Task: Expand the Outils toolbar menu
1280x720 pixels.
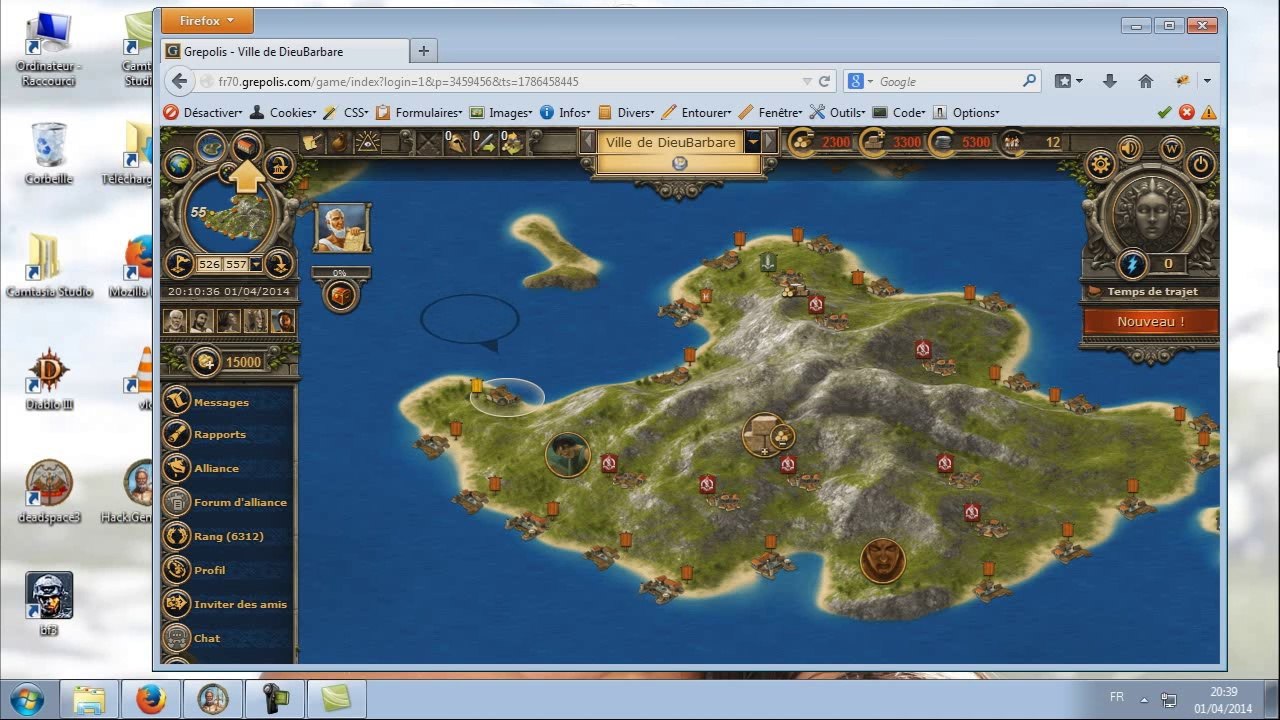Action: pos(838,113)
